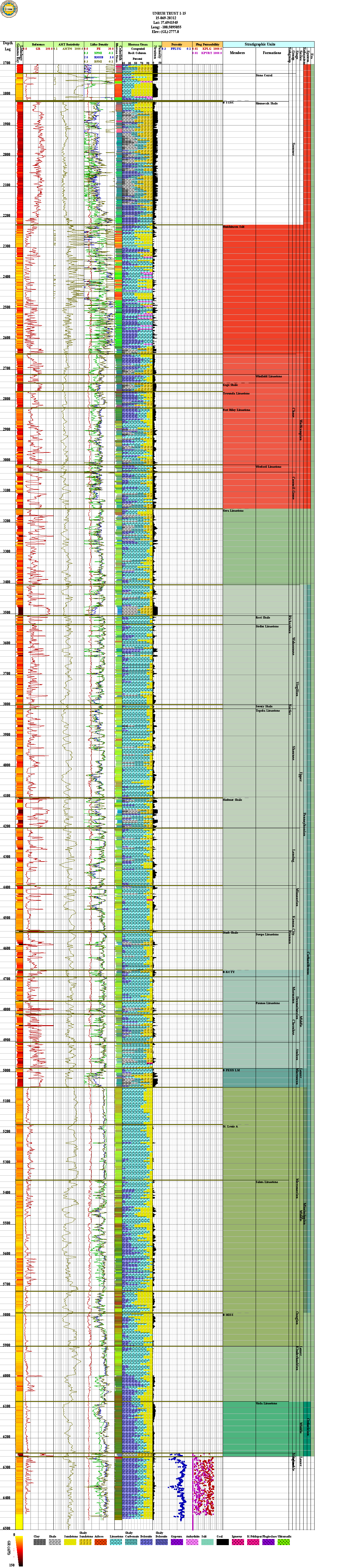Select the Winfield Limestone label
Viewport: 360px width, 1568px height.
point(269,376)
